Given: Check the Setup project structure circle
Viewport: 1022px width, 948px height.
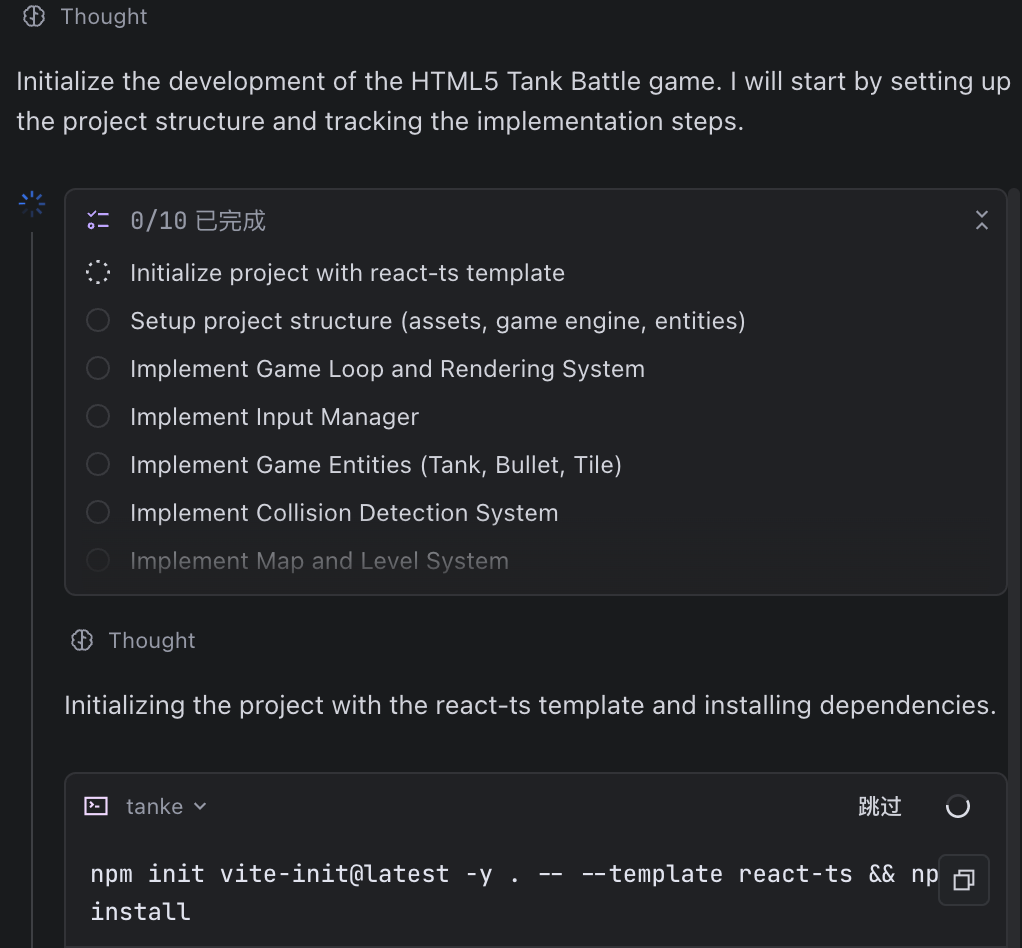Looking at the screenshot, I should 98,321.
